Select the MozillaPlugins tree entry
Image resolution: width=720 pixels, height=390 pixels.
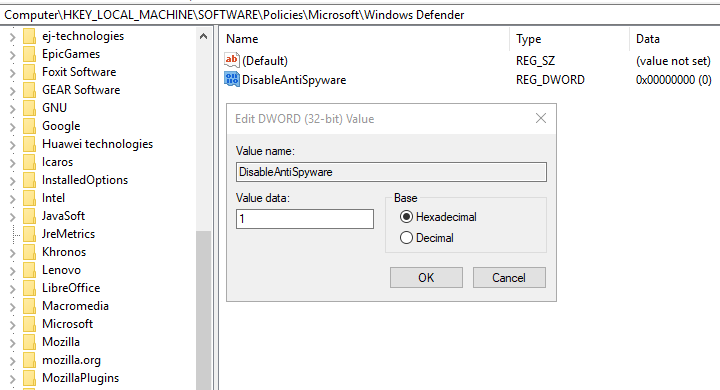(80, 378)
